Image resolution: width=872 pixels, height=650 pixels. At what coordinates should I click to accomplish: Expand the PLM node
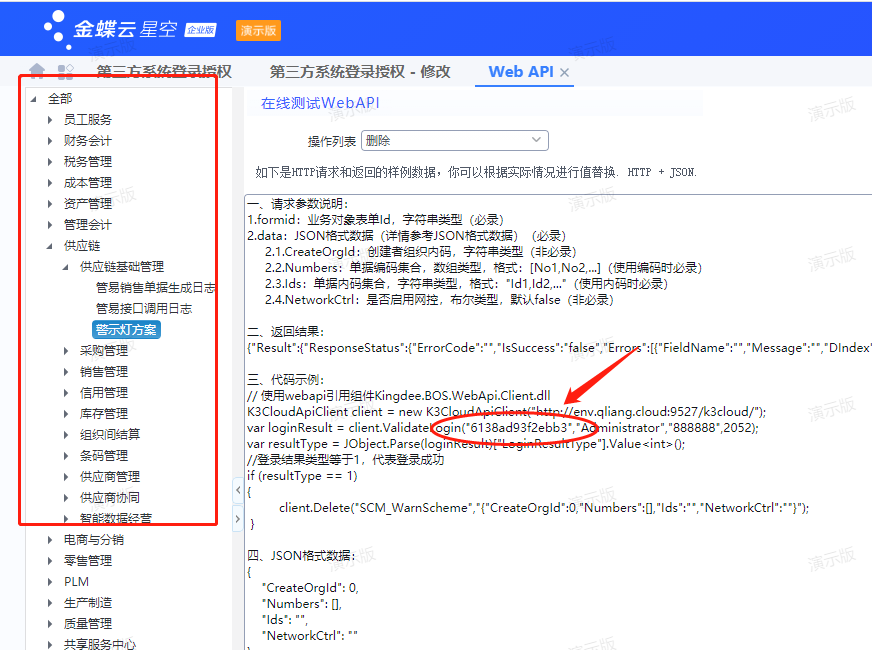tap(50, 582)
